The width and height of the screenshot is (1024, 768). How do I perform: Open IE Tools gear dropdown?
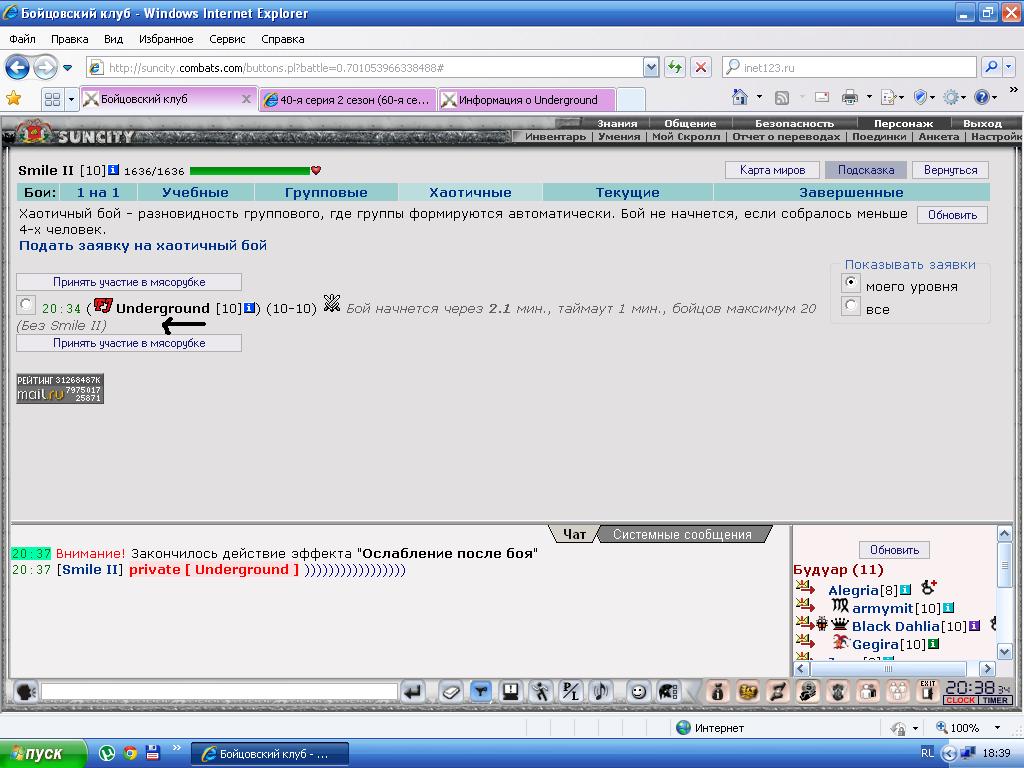point(955,98)
